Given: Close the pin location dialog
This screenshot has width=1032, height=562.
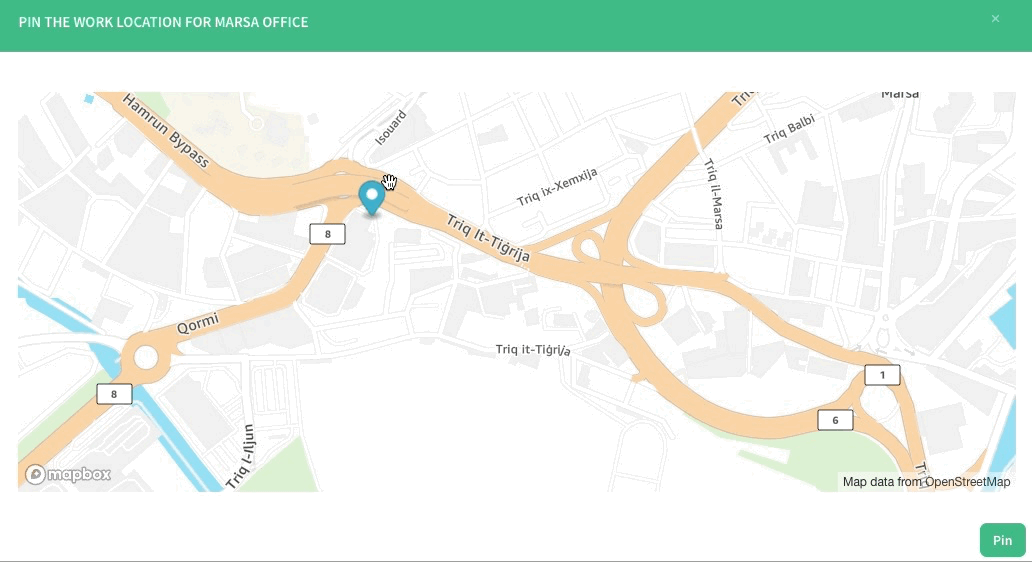Looking at the screenshot, I should coord(995,19).
